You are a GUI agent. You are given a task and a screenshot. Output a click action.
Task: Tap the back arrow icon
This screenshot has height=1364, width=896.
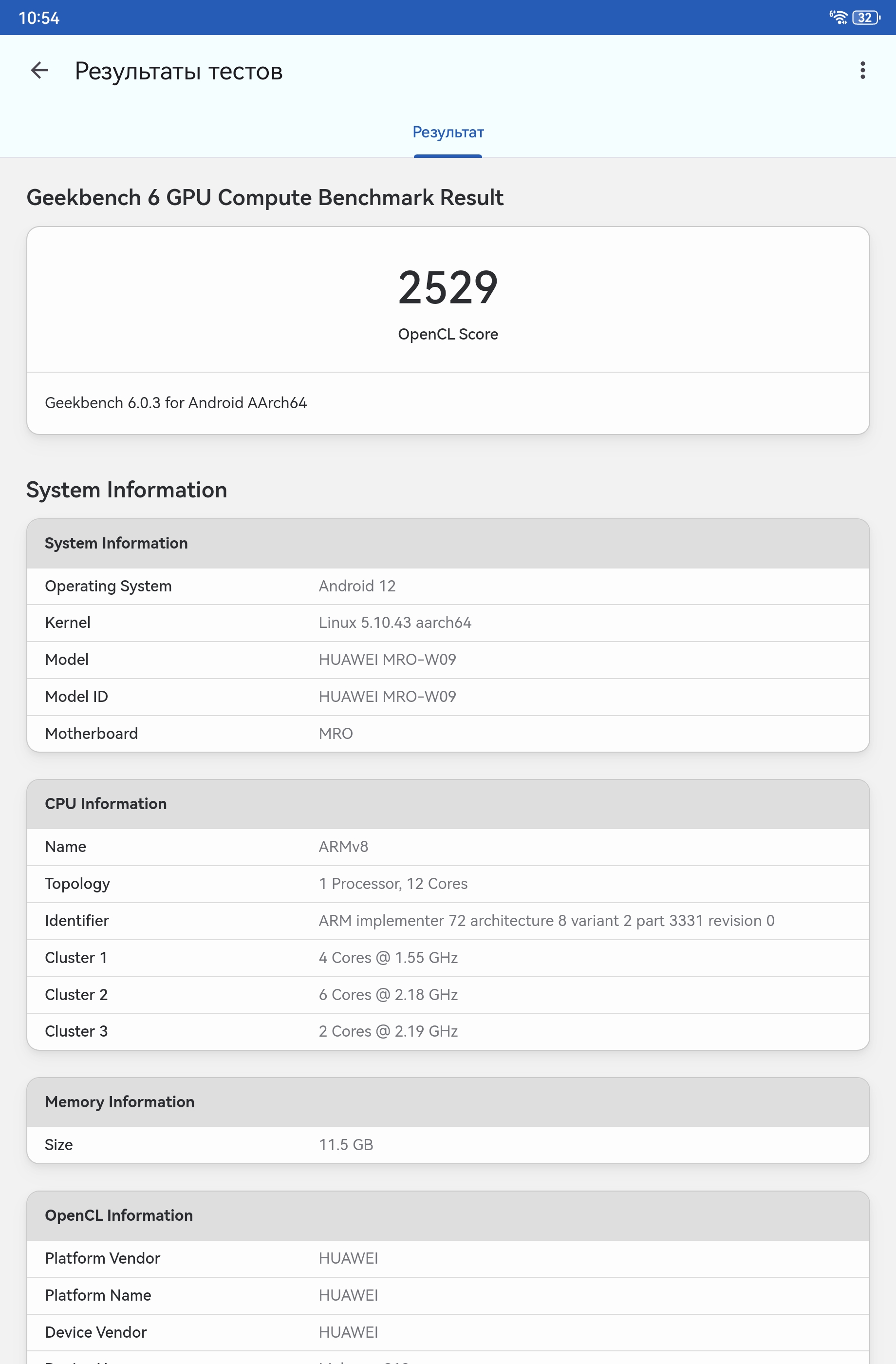[x=39, y=71]
